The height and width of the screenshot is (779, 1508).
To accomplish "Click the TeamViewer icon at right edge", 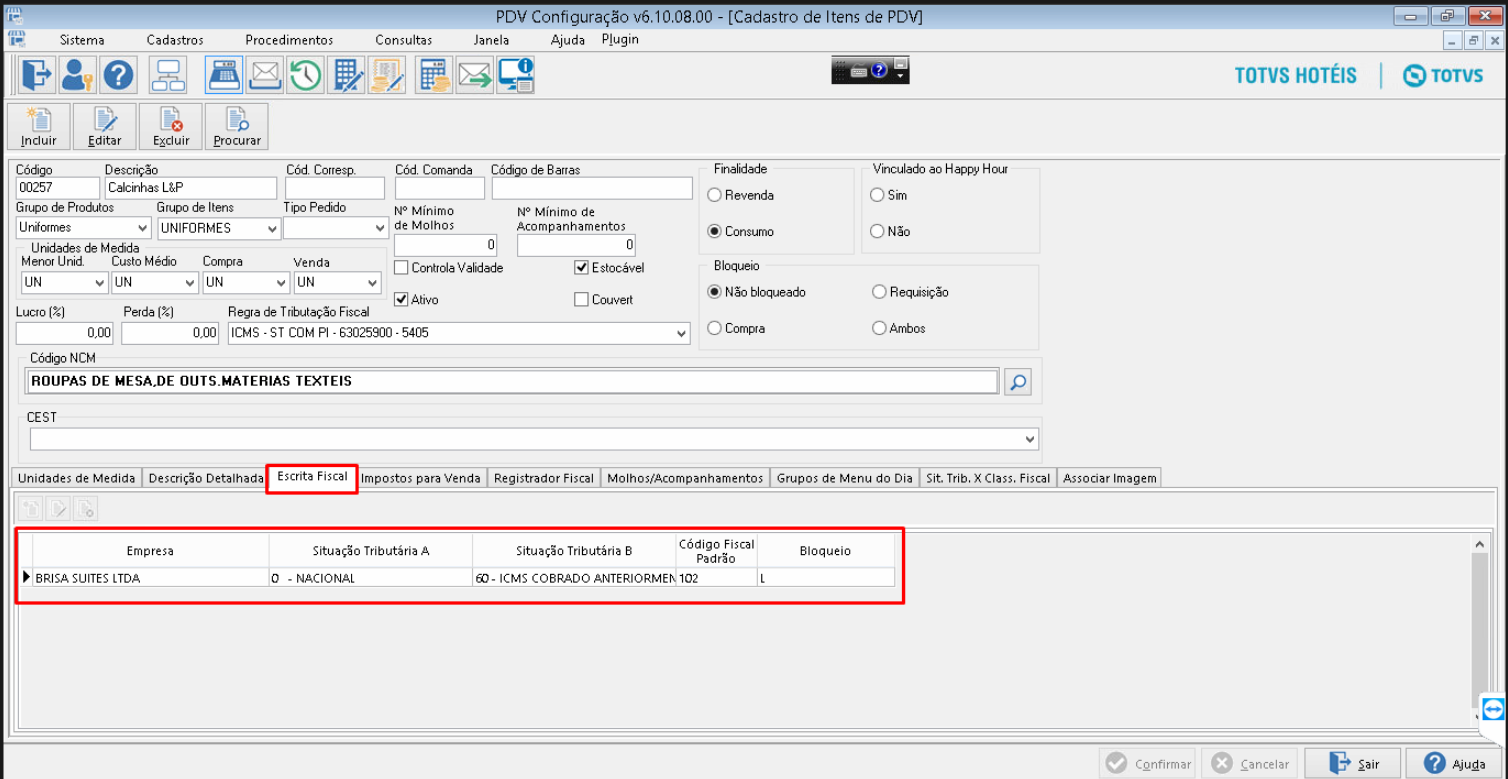I will [1494, 708].
